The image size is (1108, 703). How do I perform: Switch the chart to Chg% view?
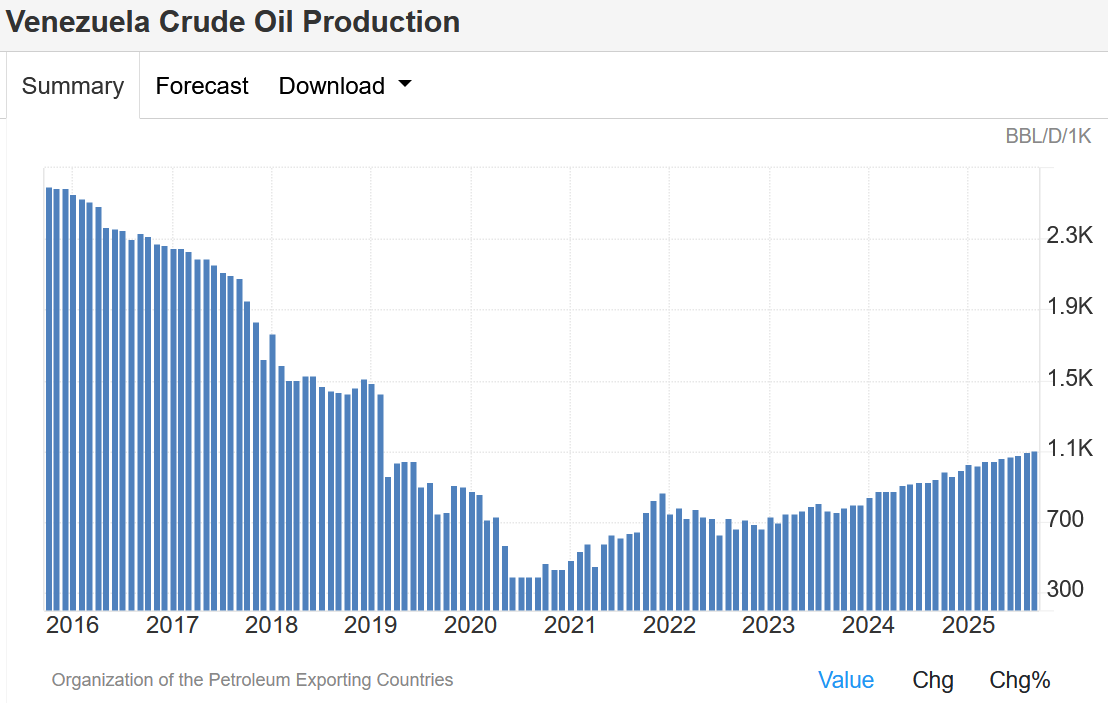[x=1020, y=680]
